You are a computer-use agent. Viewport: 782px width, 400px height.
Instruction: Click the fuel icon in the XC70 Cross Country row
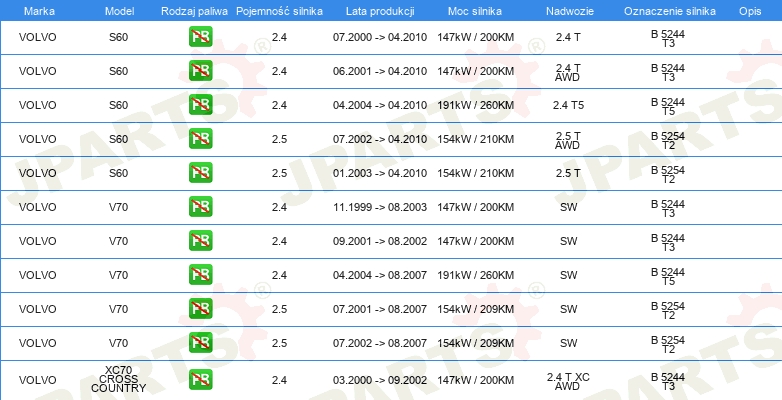point(200,380)
